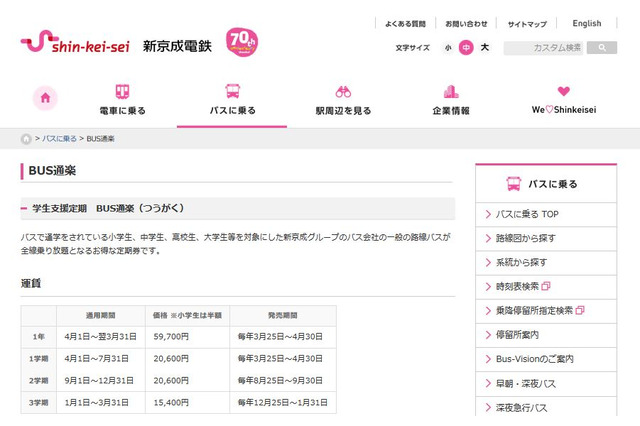Go to home via pink house icon
640x426 pixels.
[x=45, y=98]
